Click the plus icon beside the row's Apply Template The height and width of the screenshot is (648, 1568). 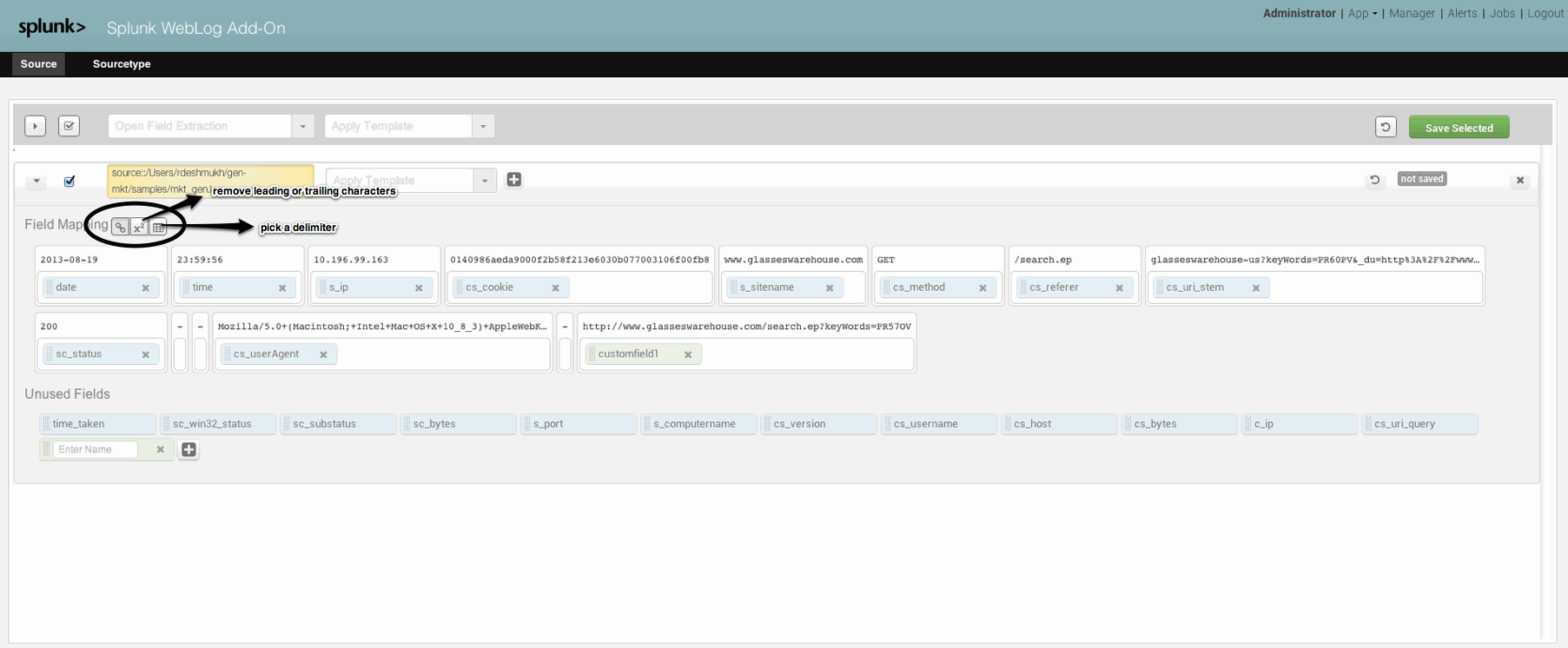[514, 179]
